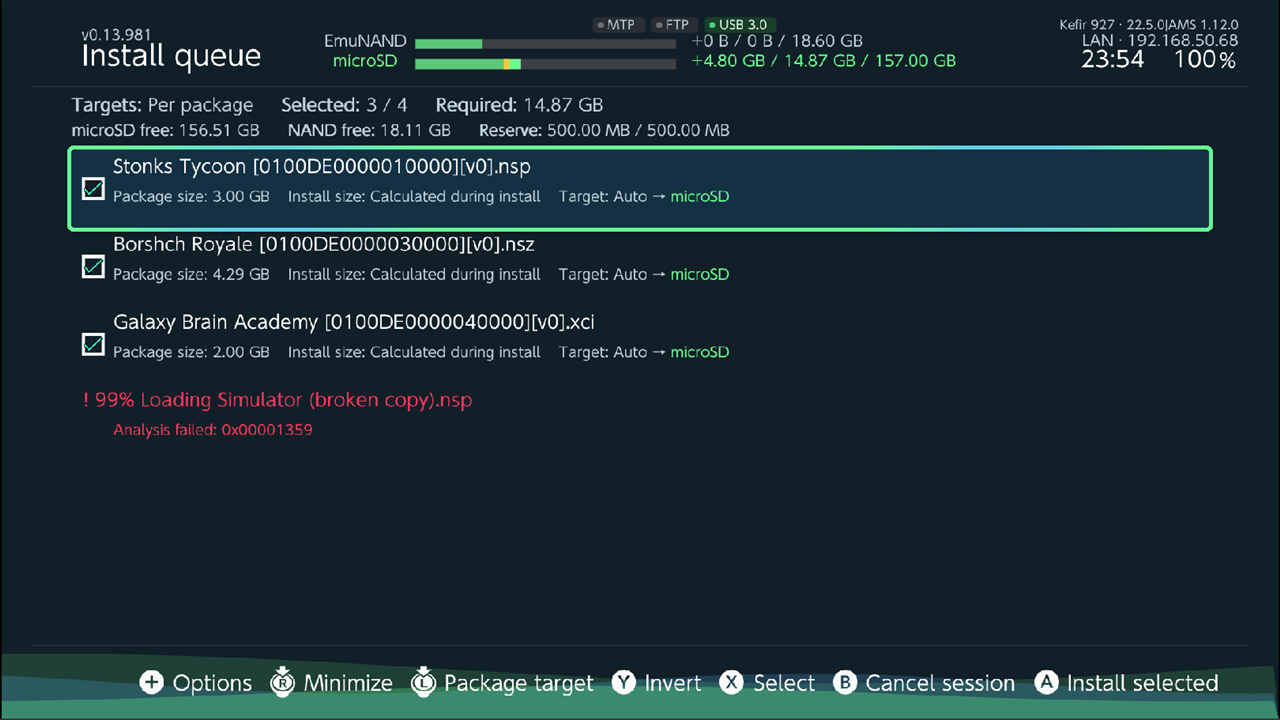Click the EmuNAND storage usage bar

(545, 44)
